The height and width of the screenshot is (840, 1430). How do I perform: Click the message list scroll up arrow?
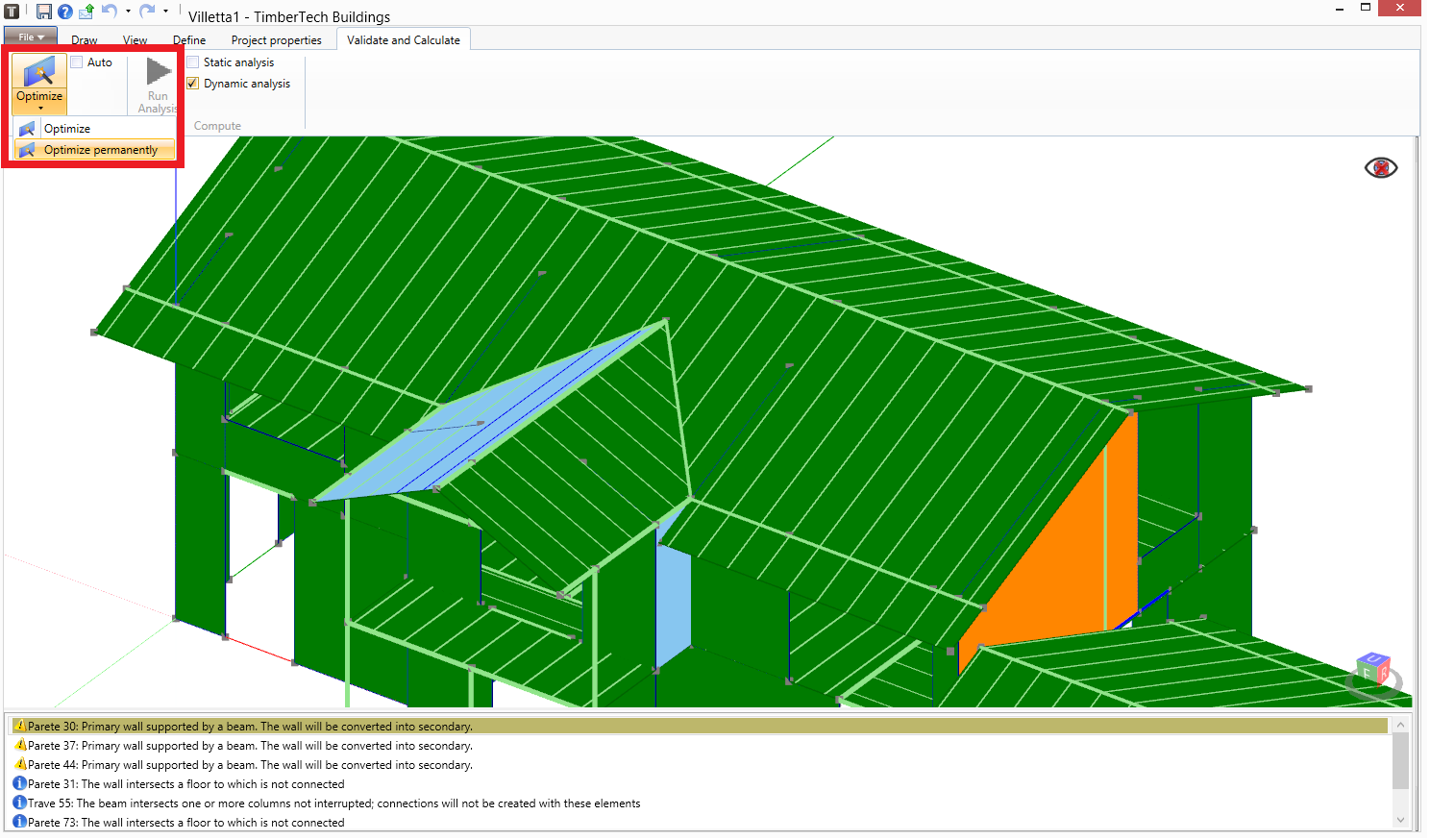pyautogui.click(x=1400, y=725)
